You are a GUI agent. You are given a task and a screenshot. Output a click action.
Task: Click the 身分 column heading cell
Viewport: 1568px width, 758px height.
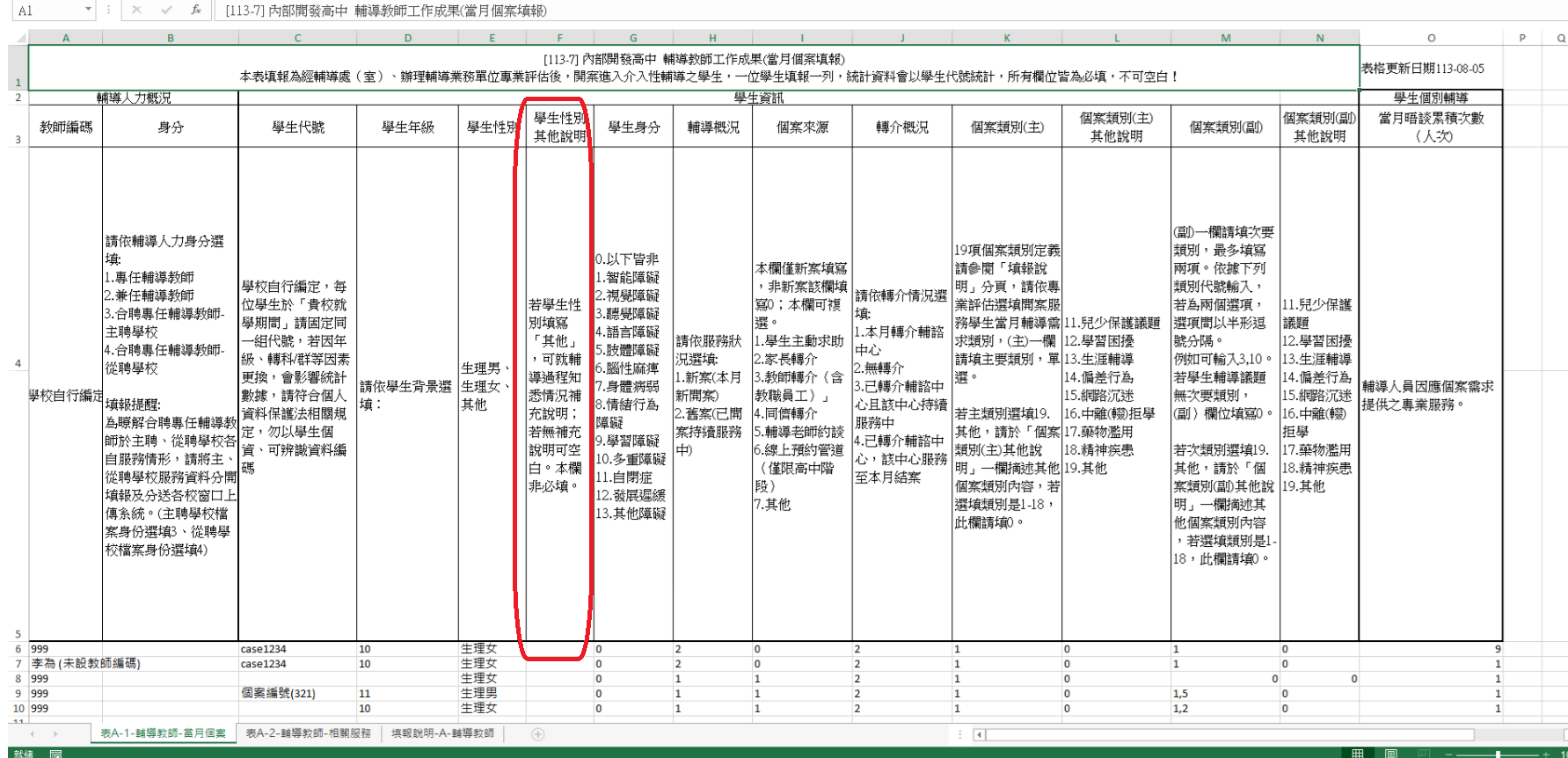click(x=171, y=127)
